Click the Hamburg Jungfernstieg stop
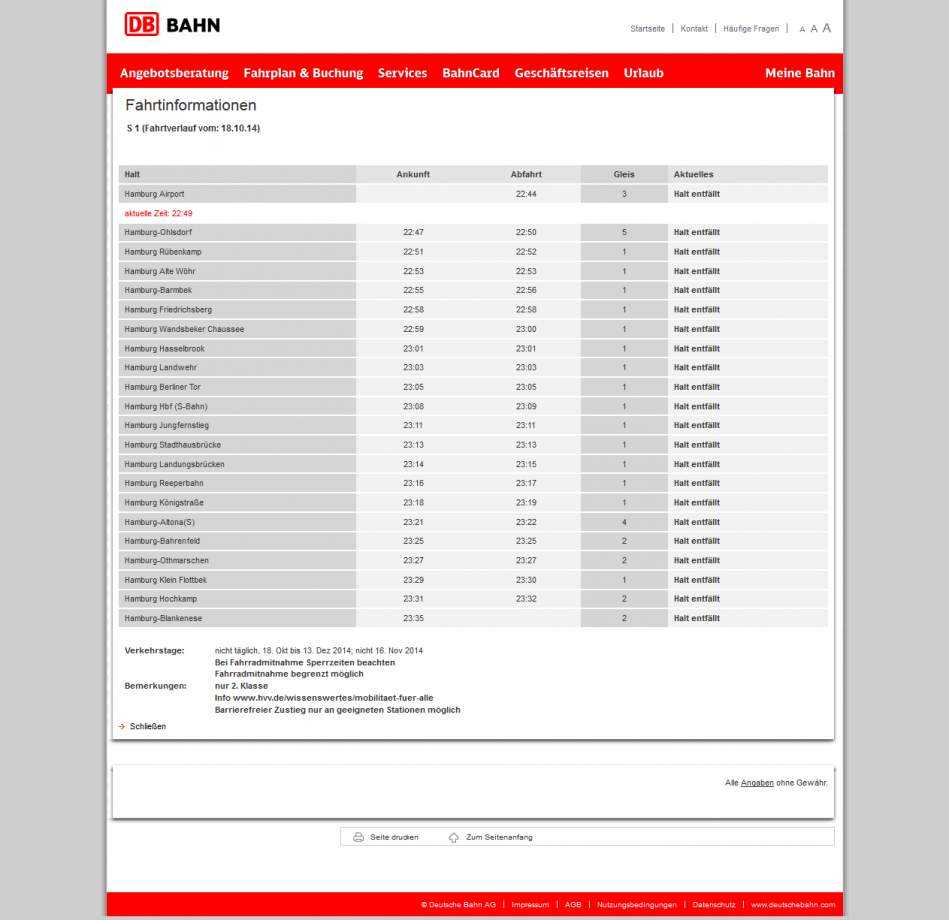Viewport: 949px width, 920px height. click(x=166, y=426)
